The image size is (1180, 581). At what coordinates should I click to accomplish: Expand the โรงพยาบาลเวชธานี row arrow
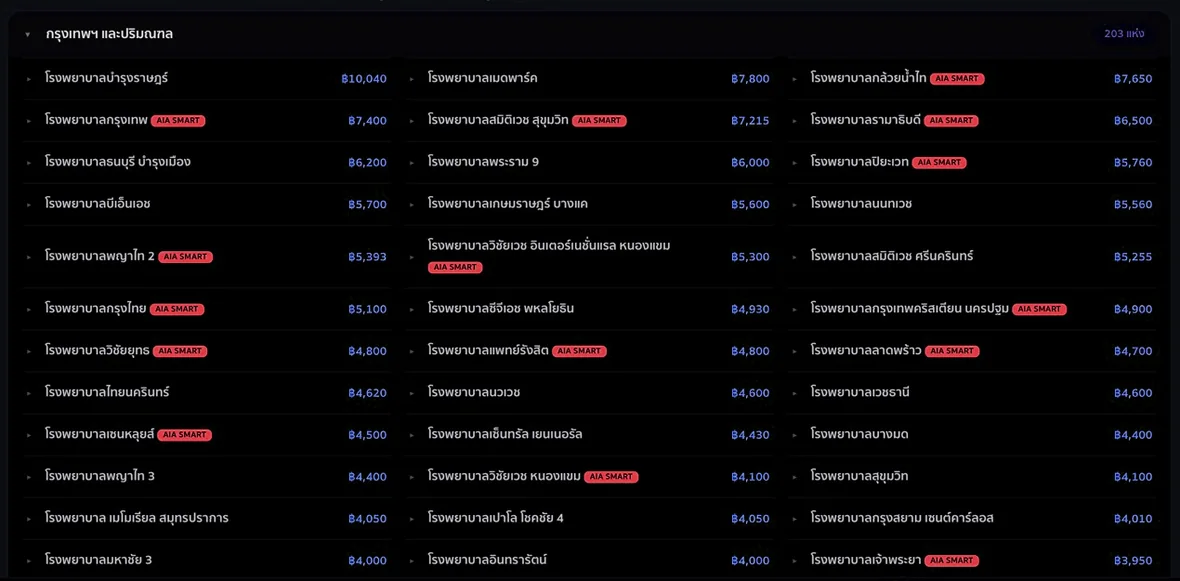(795, 393)
